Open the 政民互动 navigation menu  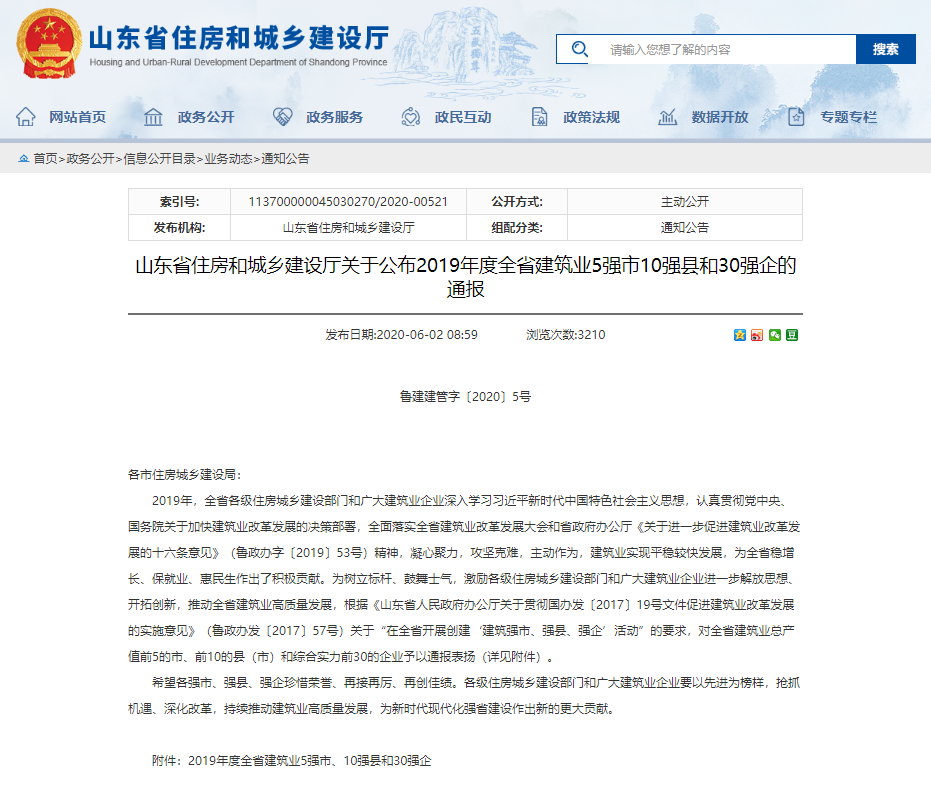click(x=463, y=117)
